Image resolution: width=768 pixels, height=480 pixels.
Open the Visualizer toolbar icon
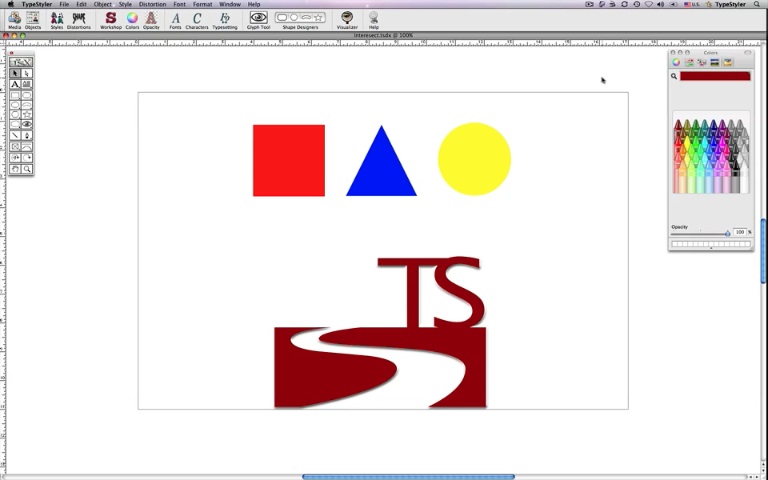click(x=347, y=20)
